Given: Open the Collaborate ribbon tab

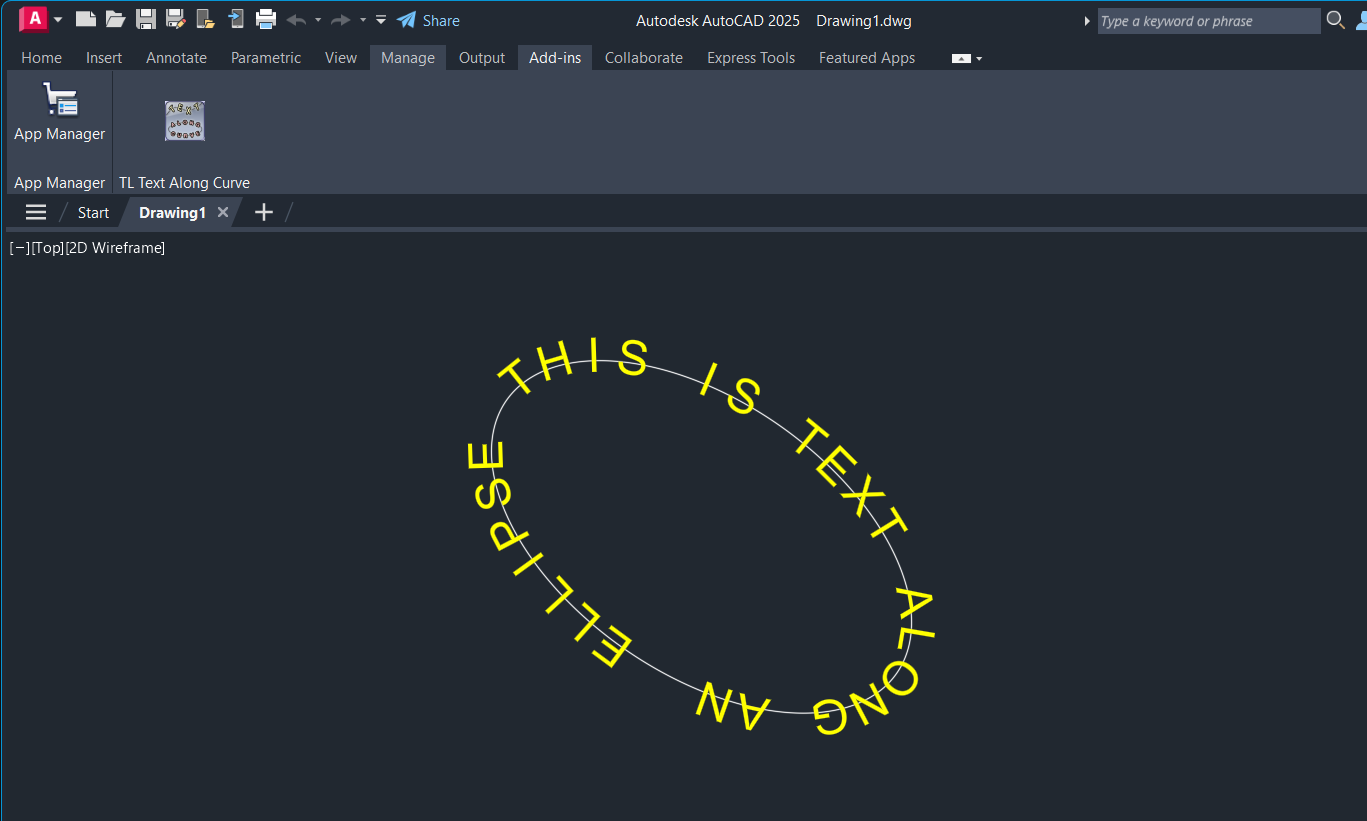Looking at the screenshot, I should [644, 58].
